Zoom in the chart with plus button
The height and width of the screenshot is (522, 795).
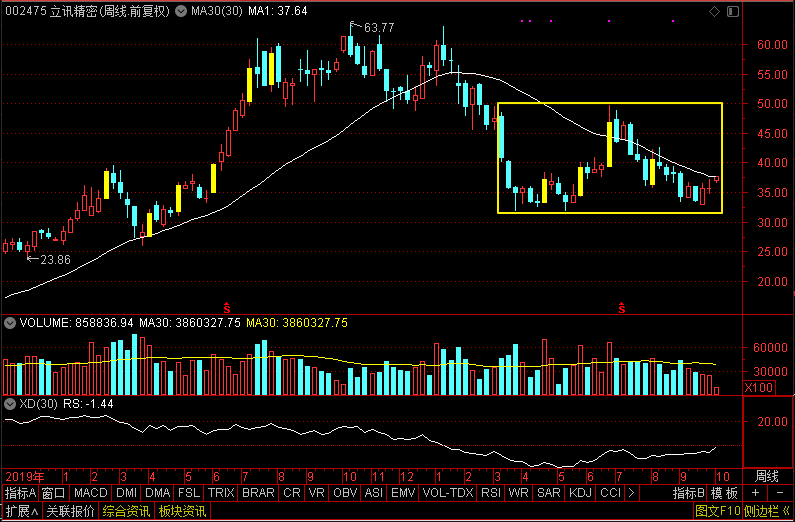tap(755, 493)
